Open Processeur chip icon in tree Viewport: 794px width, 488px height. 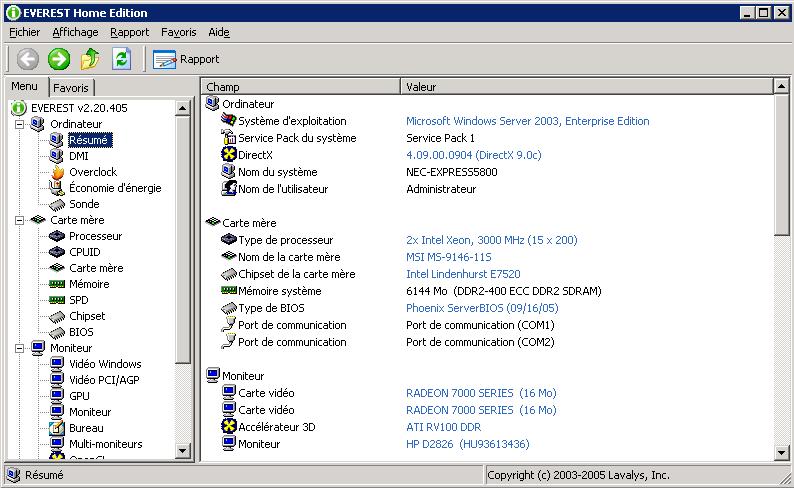tap(57, 236)
